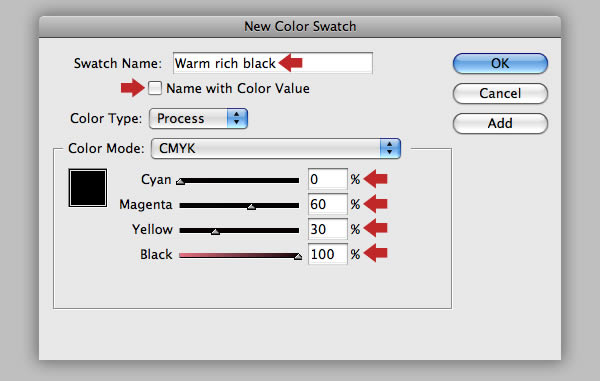Click the black color preview swatch

tap(88, 188)
